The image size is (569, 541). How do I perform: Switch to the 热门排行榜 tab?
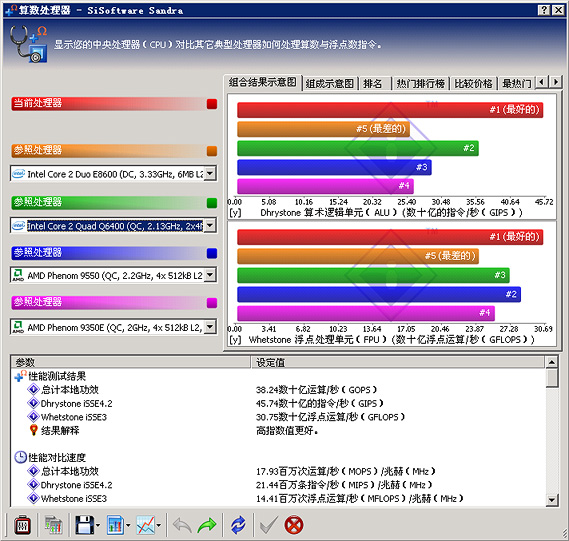tap(421, 84)
